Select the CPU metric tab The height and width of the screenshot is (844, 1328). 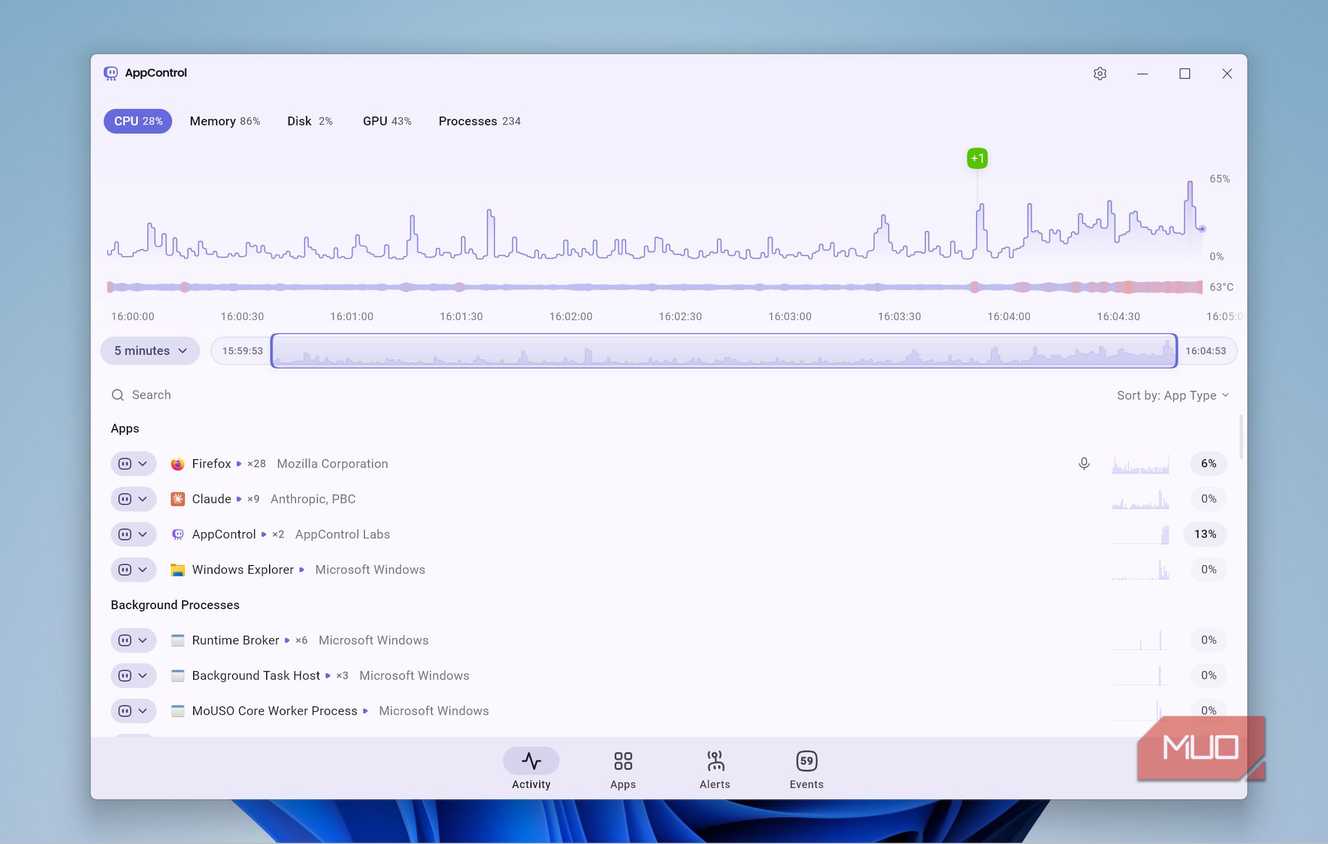(x=138, y=121)
